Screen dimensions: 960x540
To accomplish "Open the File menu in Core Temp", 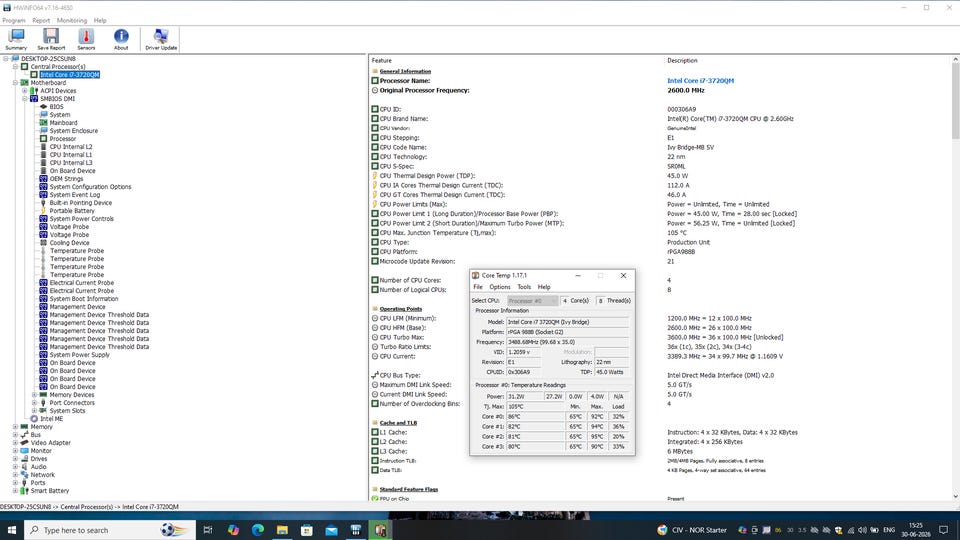I will 478,287.
